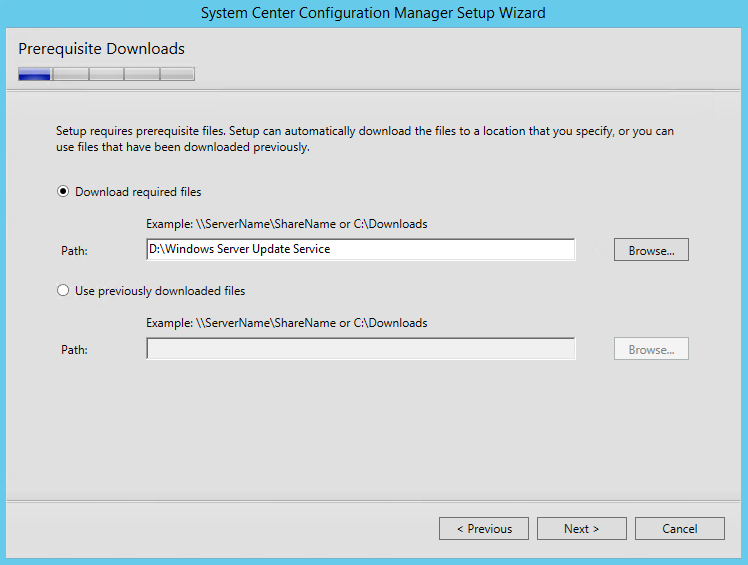Select the Download required files radio button
The height and width of the screenshot is (565, 748).
62,192
